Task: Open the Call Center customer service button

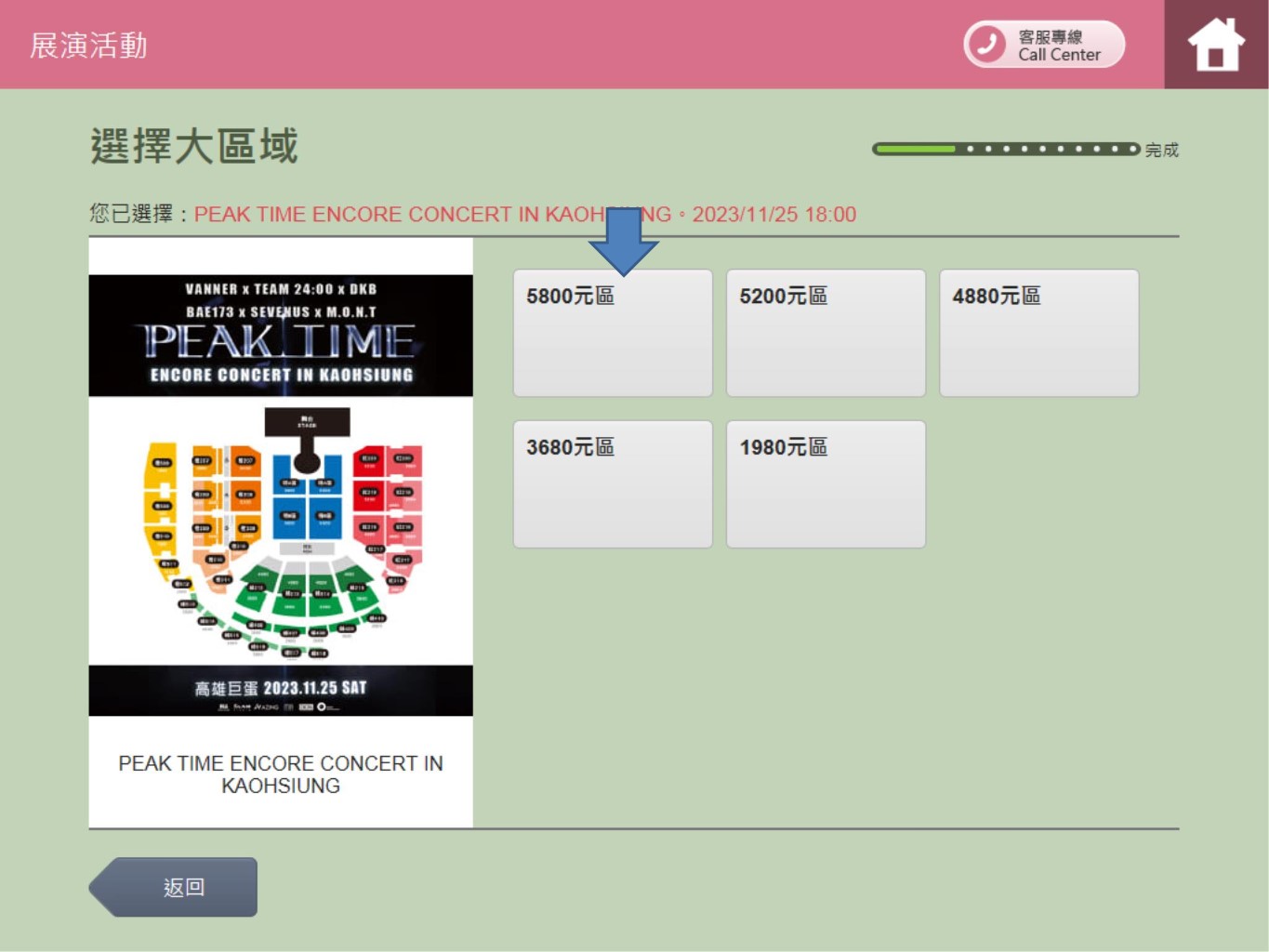Action: click(1044, 45)
